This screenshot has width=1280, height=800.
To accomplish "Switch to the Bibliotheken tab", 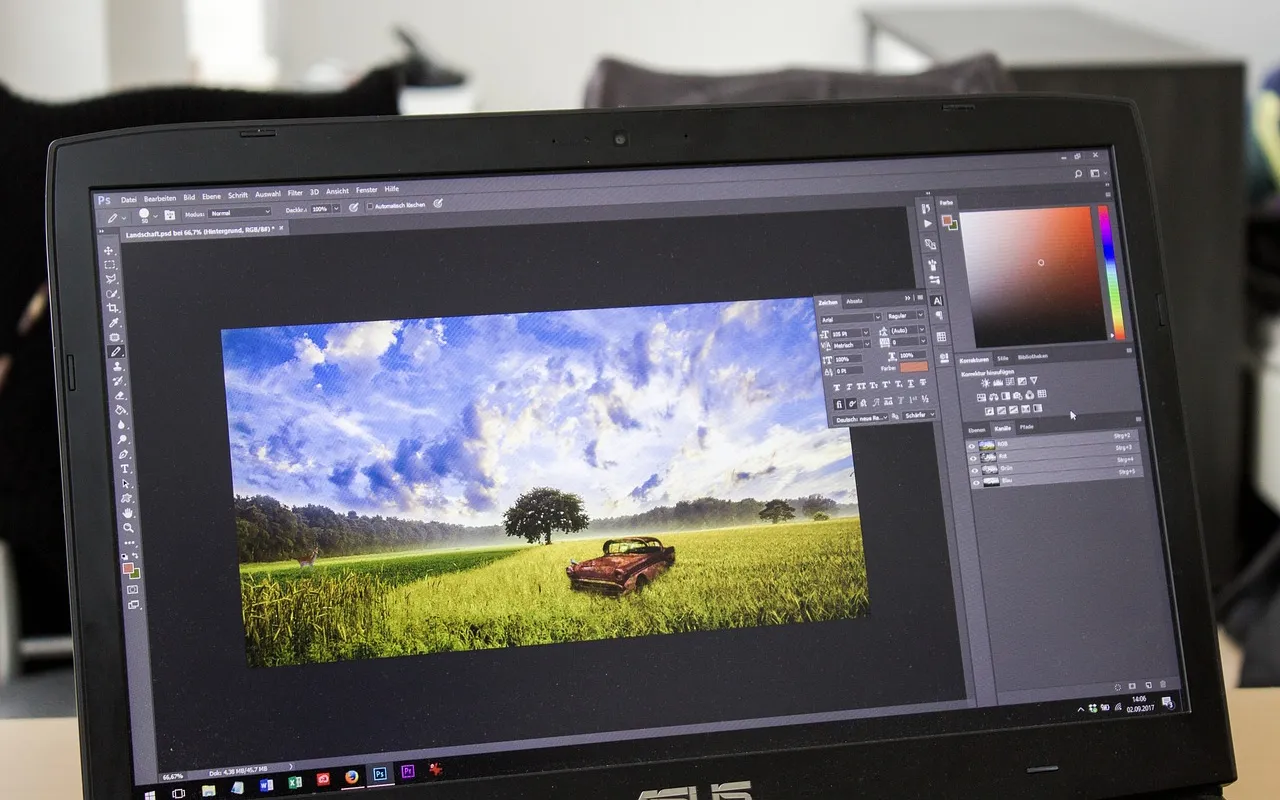I will click(x=1033, y=357).
